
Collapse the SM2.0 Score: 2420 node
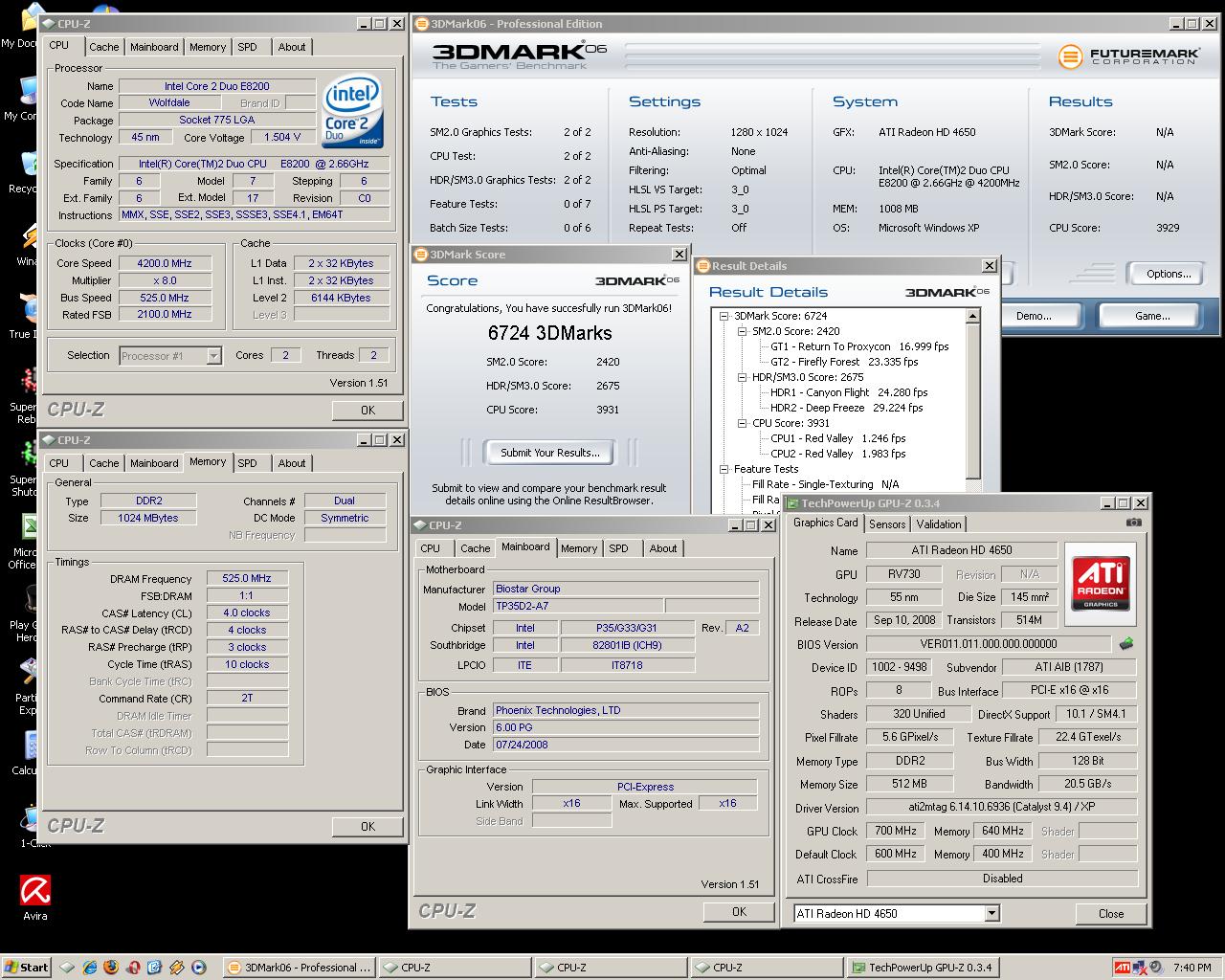coord(743,331)
